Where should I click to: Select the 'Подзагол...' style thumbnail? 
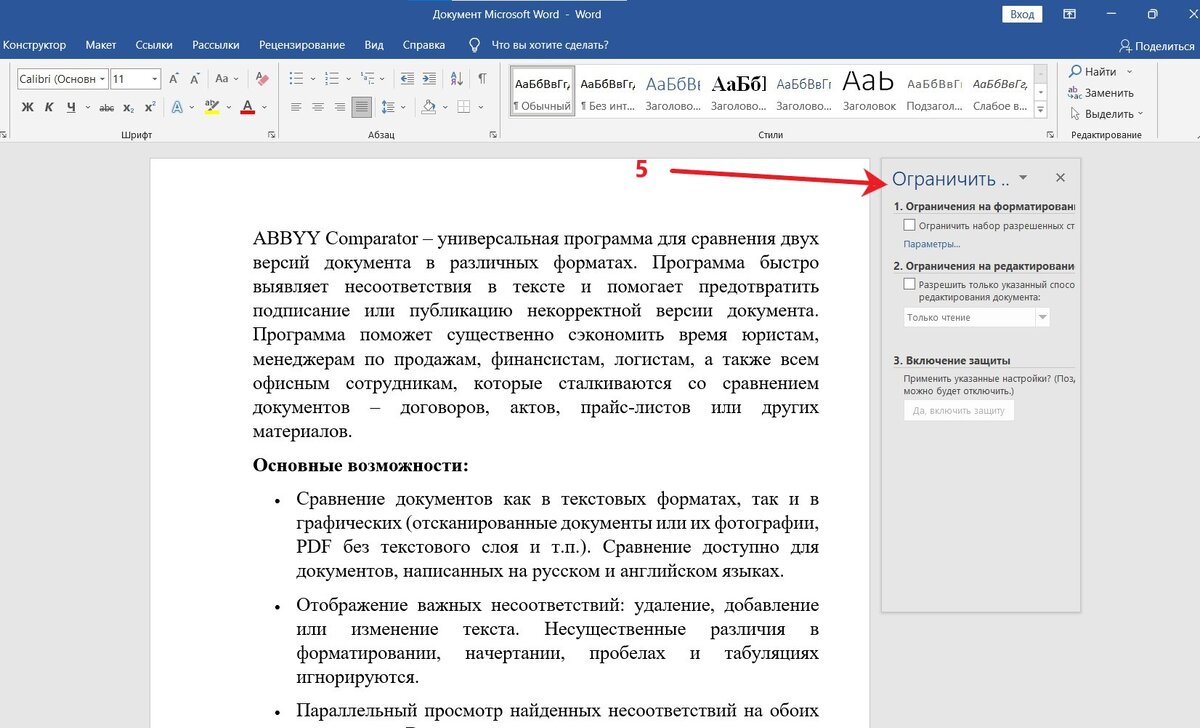pos(935,91)
